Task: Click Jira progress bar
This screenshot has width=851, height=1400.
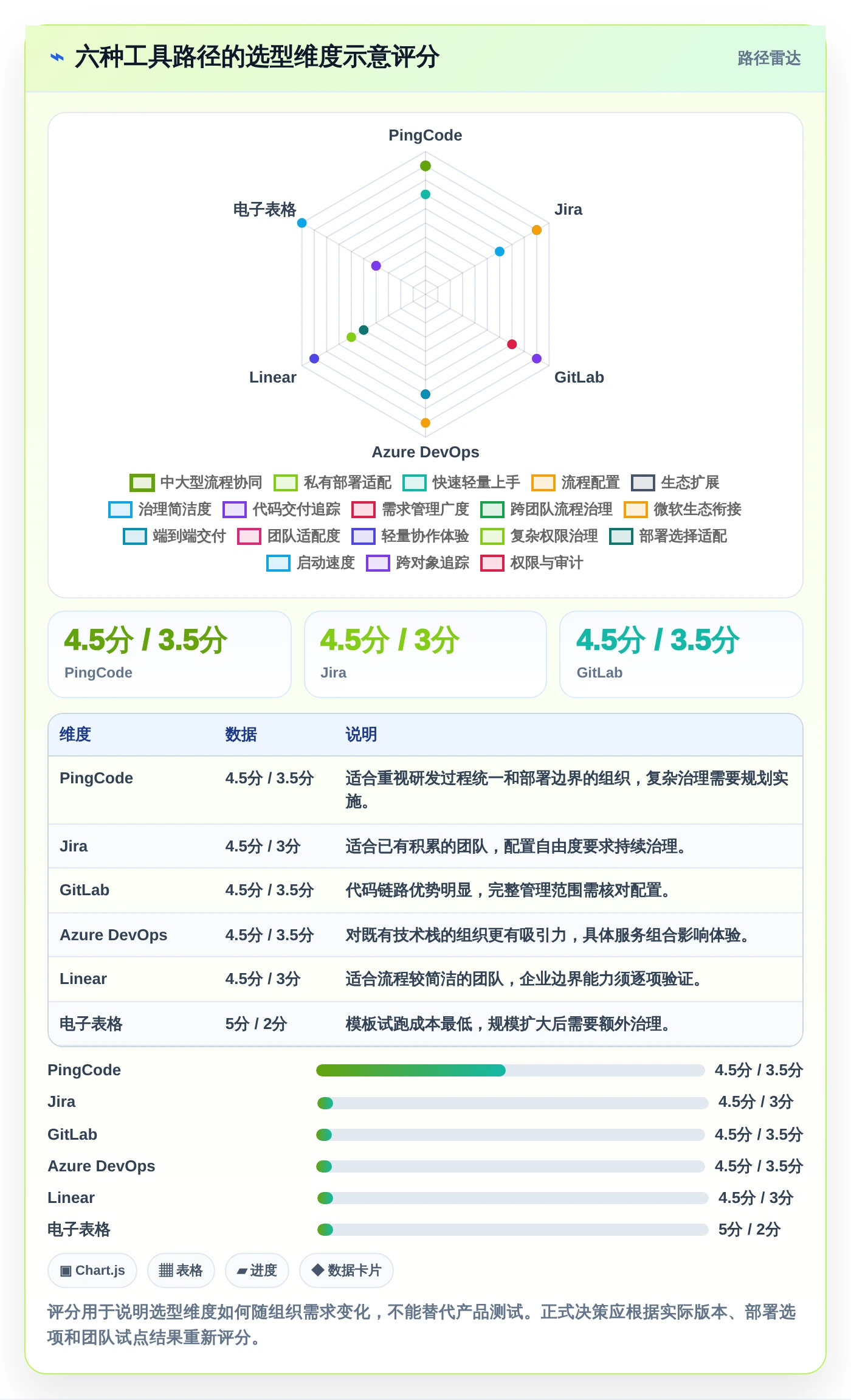Action: [x=512, y=1103]
